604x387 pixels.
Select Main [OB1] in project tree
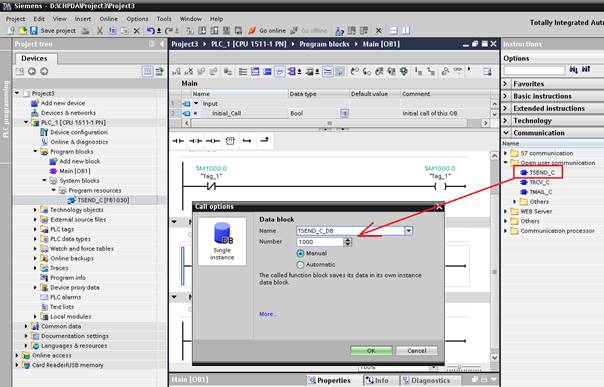[70, 171]
